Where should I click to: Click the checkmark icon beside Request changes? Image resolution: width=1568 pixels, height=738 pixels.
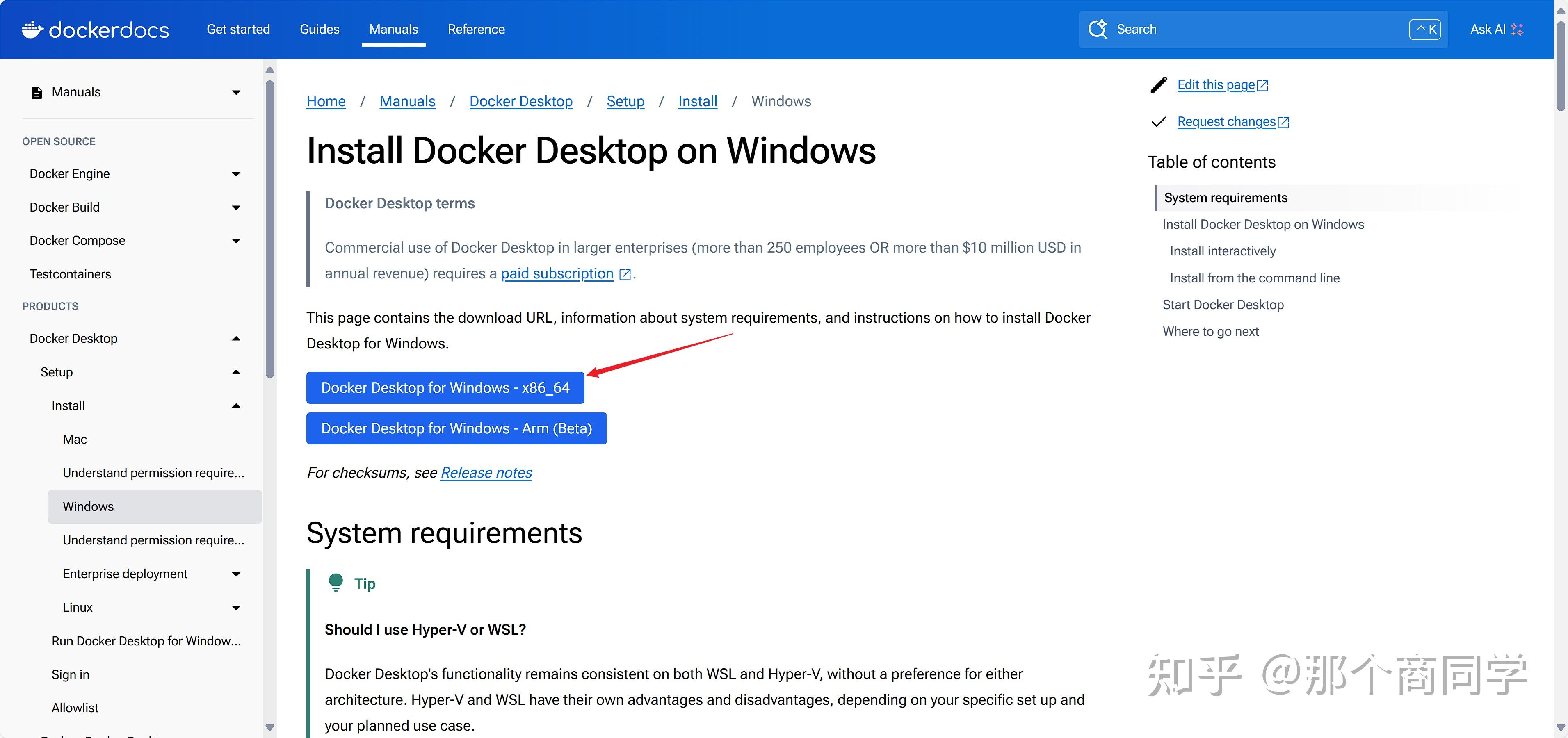pyautogui.click(x=1159, y=122)
